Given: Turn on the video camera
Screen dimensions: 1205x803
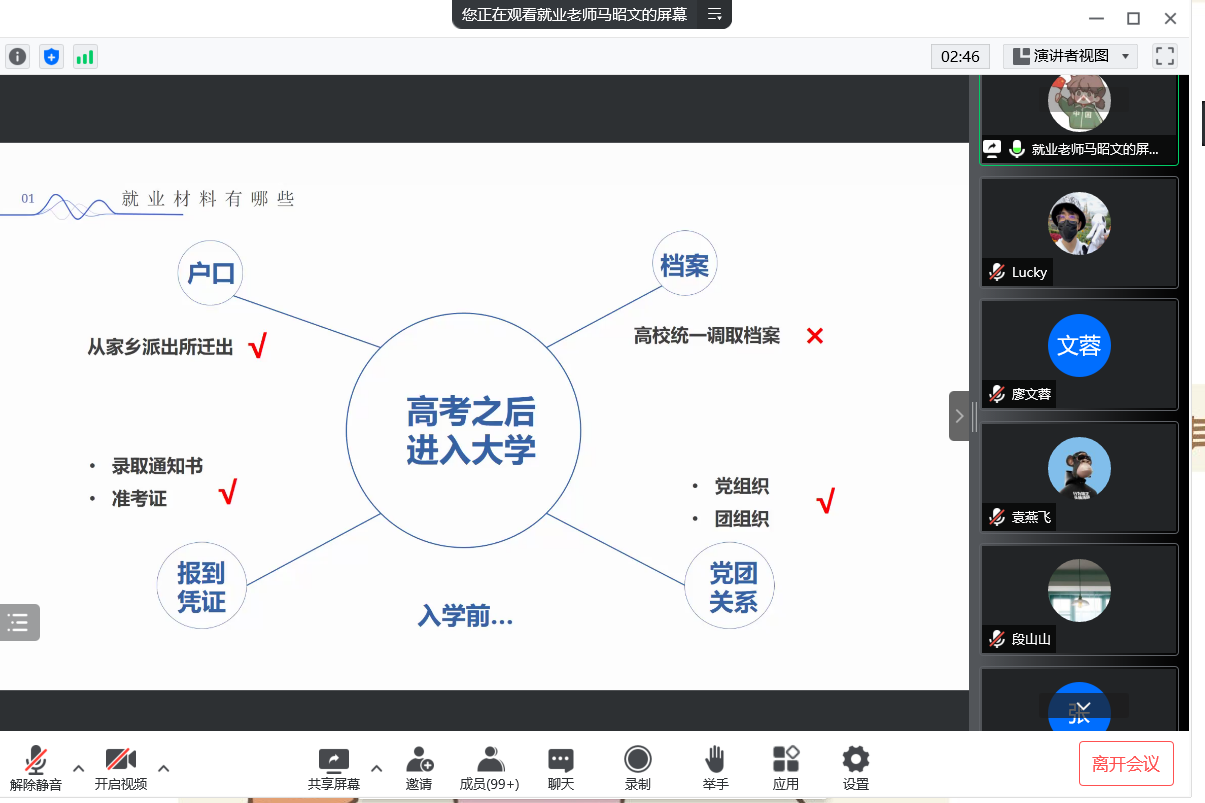Looking at the screenshot, I should (x=121, y=767).
